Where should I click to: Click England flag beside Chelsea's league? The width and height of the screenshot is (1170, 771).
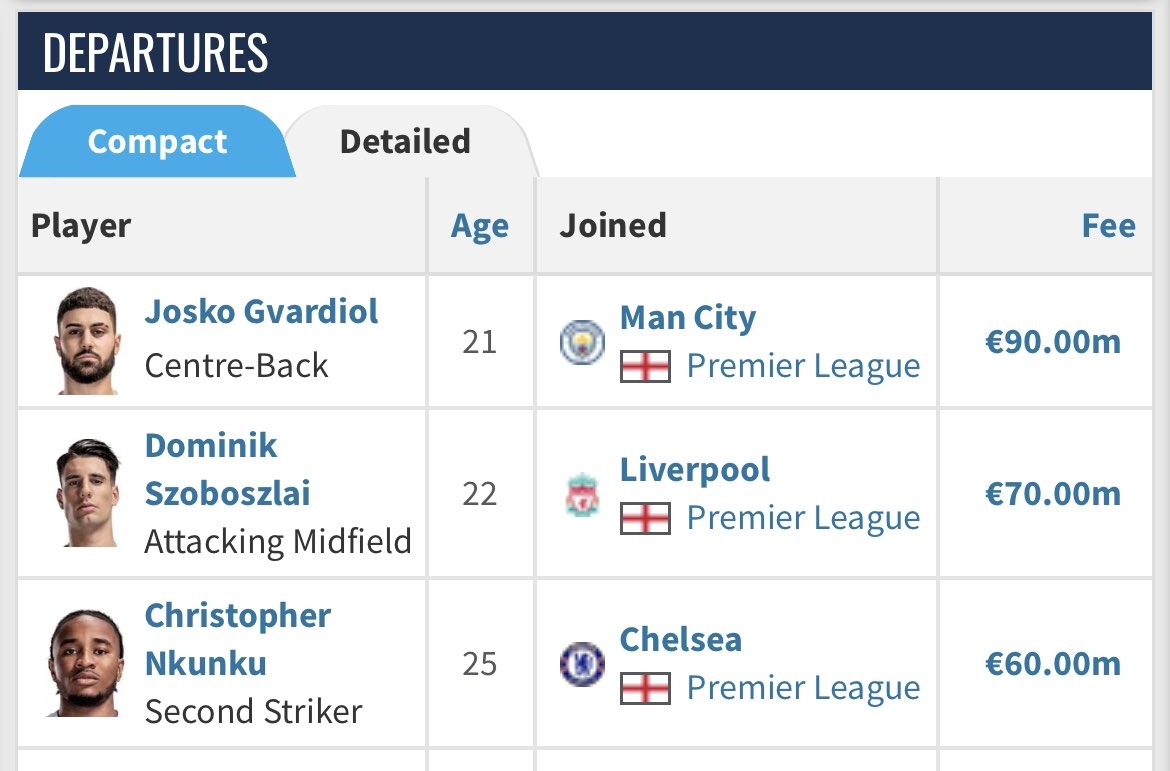(645, 688)
